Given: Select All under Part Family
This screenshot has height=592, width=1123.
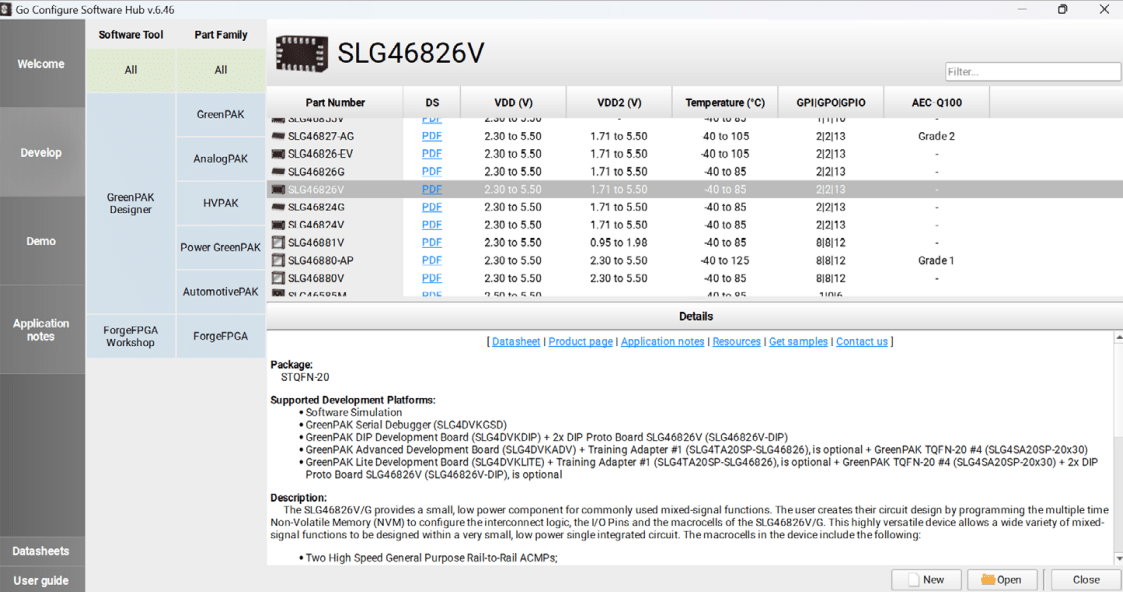Looking at the screenshot, I should pos(221,70).
